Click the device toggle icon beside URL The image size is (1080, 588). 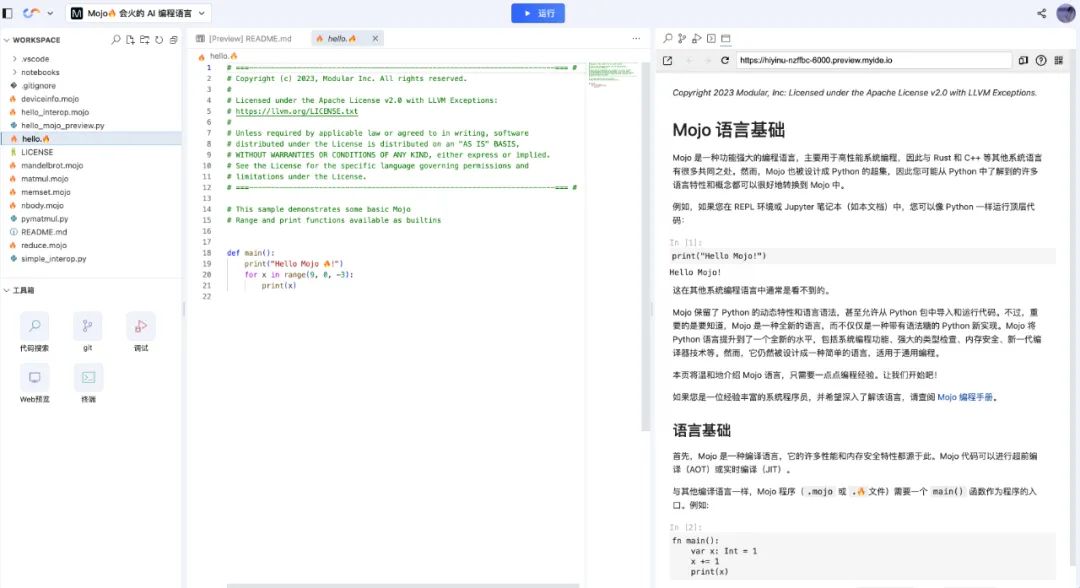(x=1024, y=61)
